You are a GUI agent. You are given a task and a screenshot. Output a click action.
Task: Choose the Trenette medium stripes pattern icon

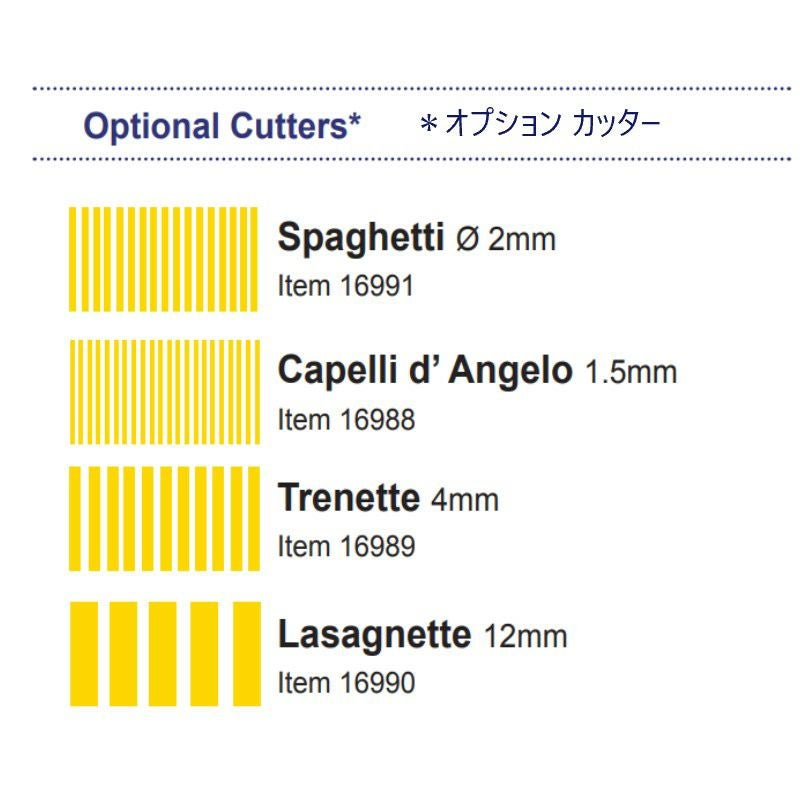pos(164,518)
